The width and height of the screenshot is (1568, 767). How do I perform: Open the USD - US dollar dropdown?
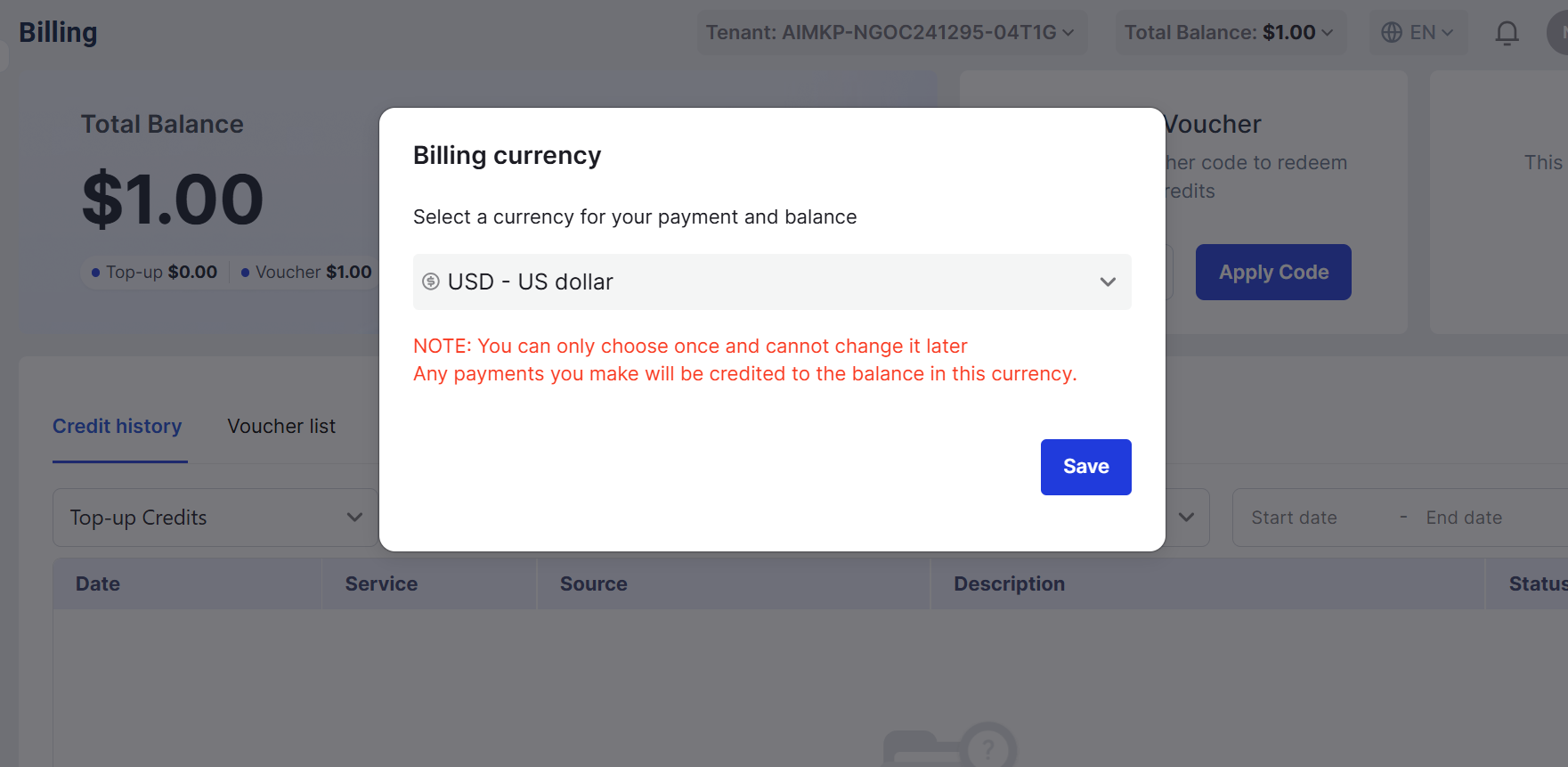[x=772, y=282]
